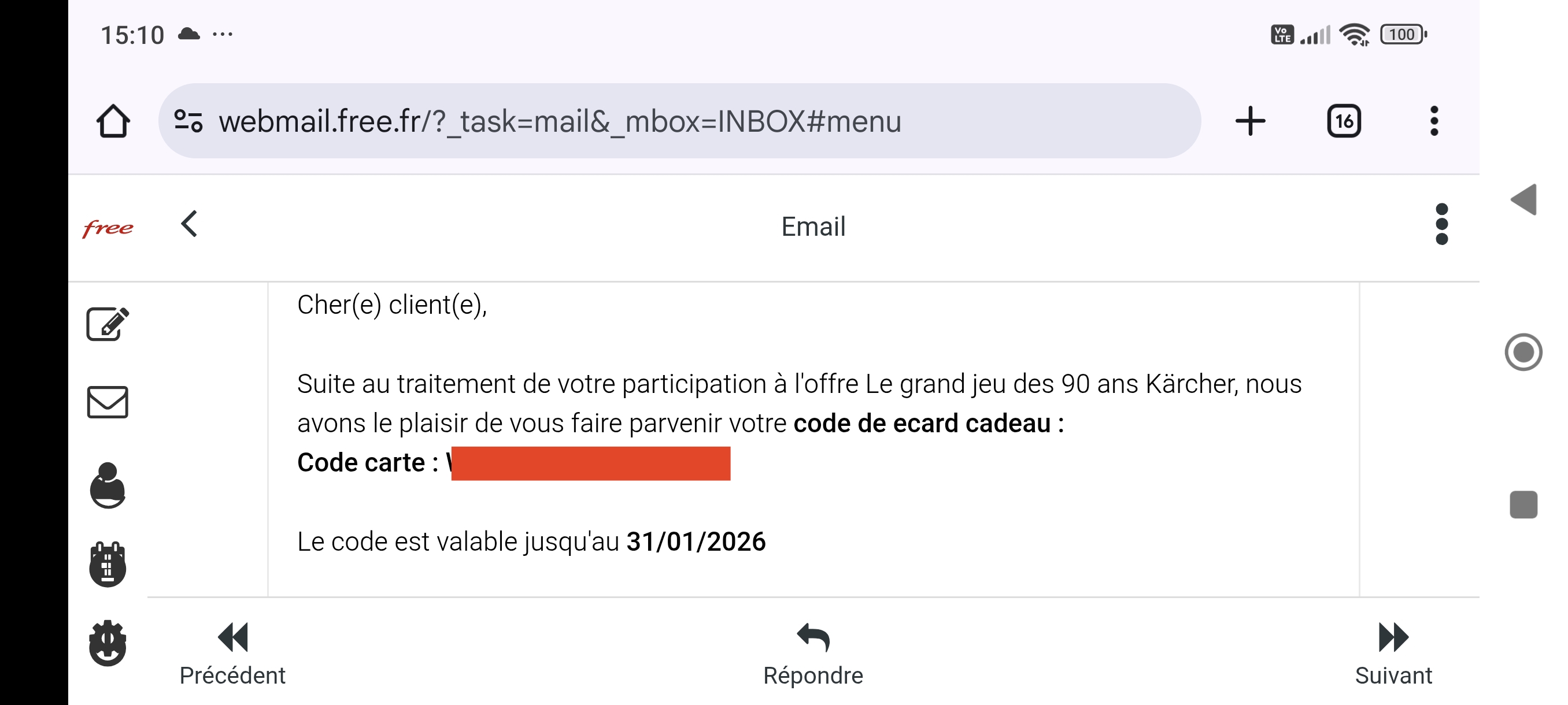Go to the Précédent message
1568x705 pixels.
(232, 655)
